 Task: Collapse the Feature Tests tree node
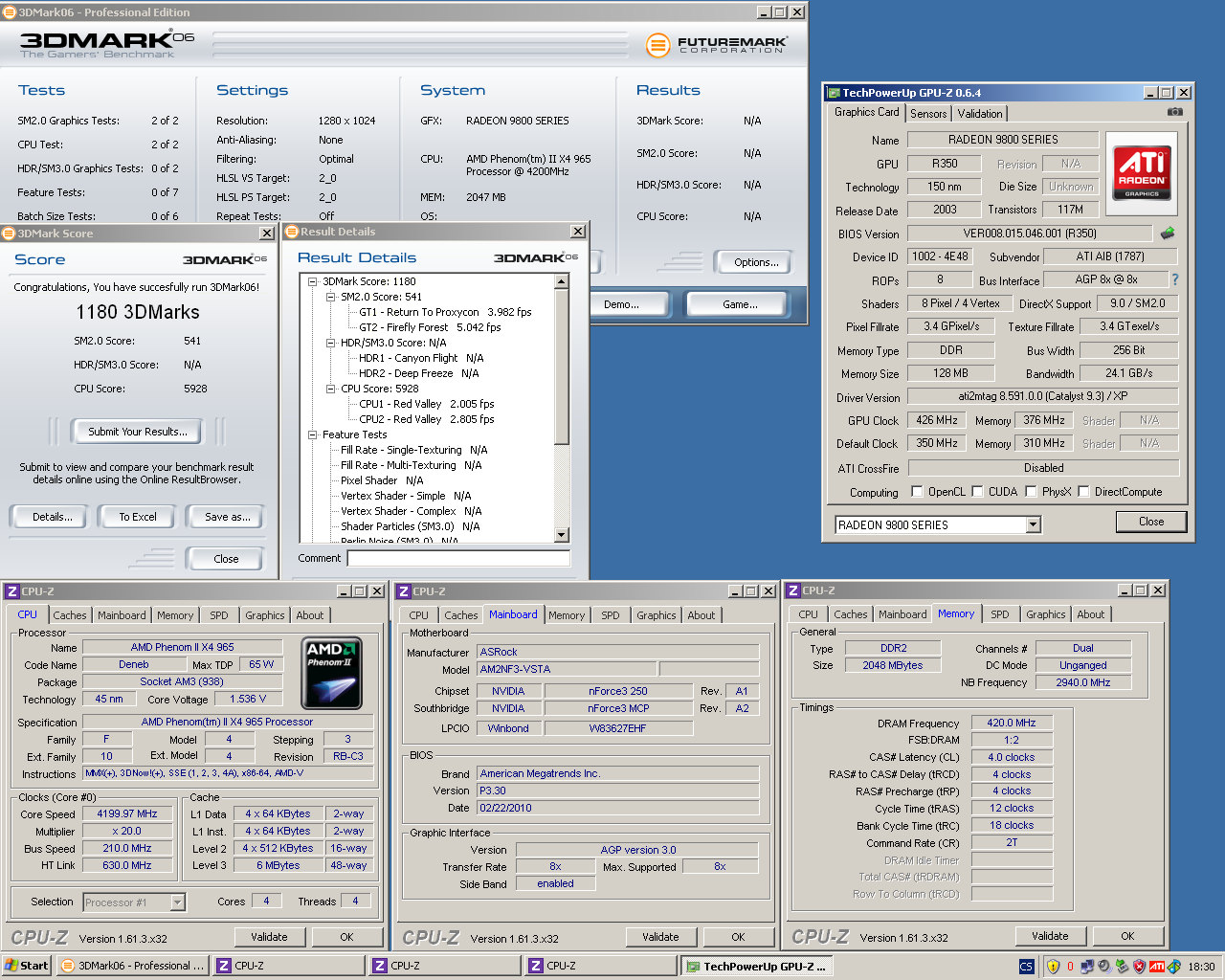click(x=312, y=434)
